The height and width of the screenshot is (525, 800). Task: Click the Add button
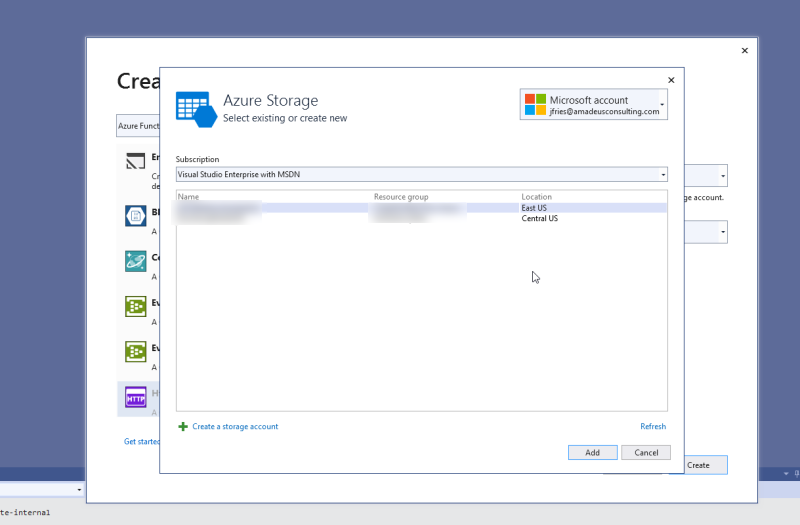[592, 453]
